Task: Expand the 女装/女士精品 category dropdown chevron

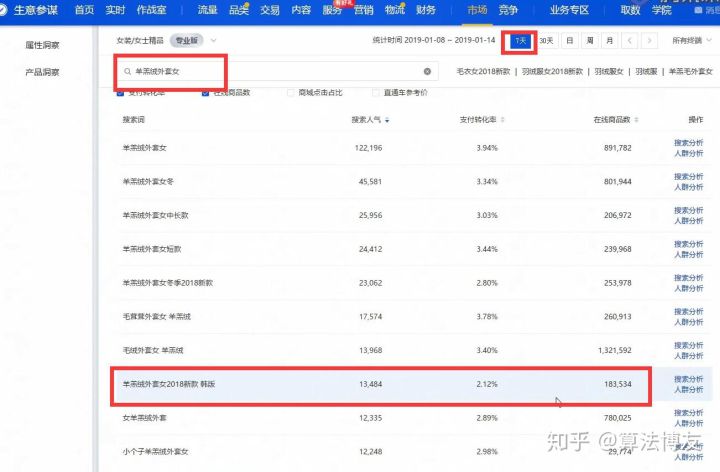Action: [x=213, y=40]
